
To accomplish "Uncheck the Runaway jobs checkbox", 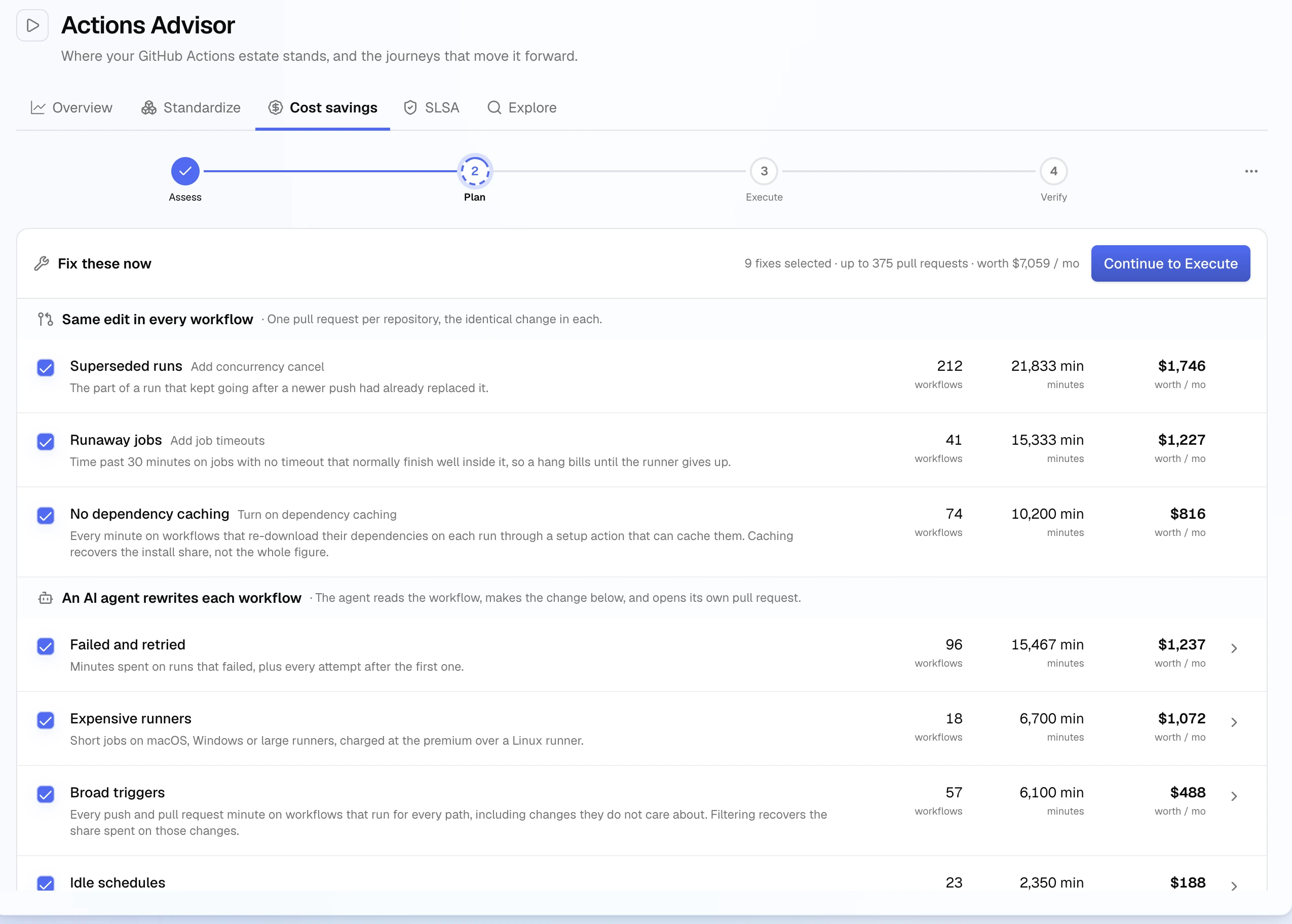I will tap(46, 442).
